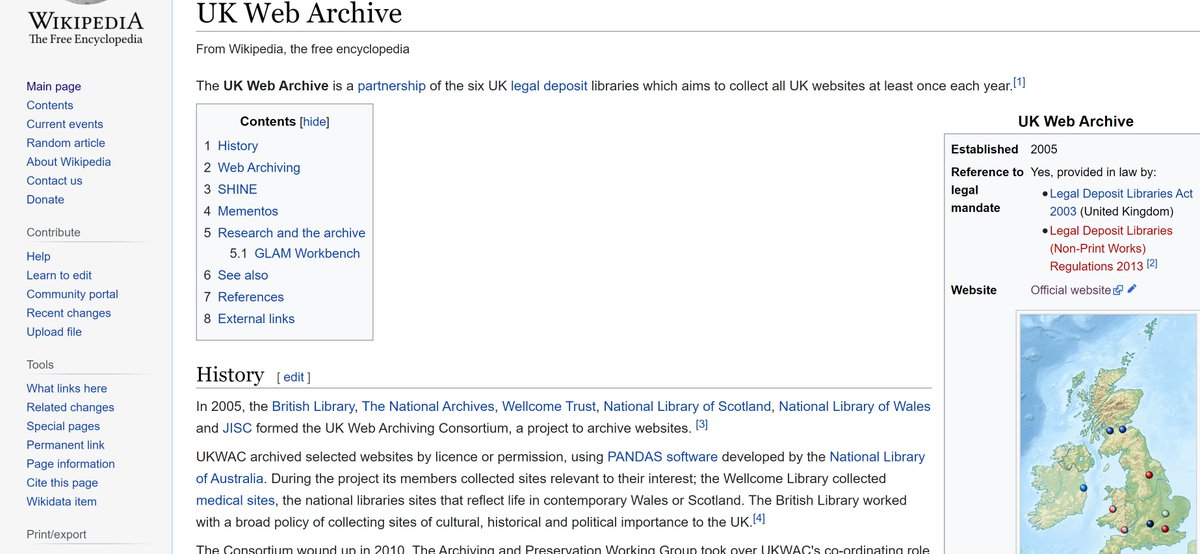This screenshot has width=1200, height=554.
Task: Follow the partnership link in intro
Action: coord(392,86)
